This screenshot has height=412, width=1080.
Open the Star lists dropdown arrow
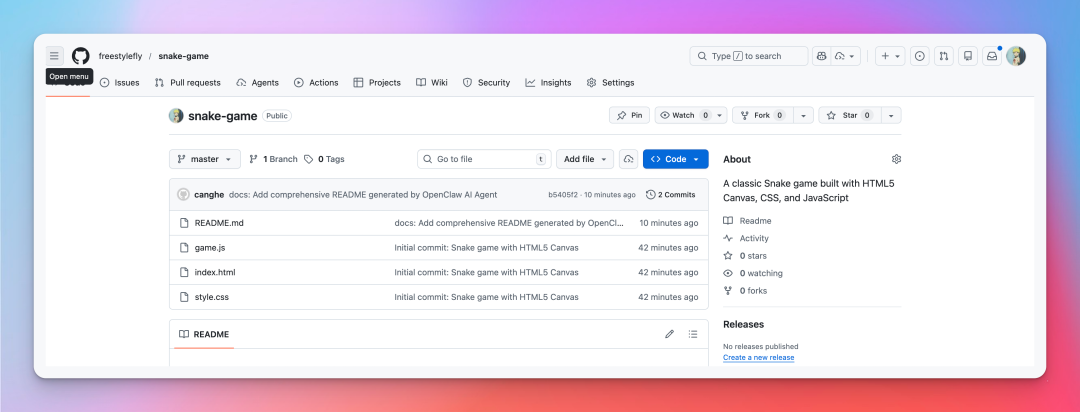tap(890, 116)
